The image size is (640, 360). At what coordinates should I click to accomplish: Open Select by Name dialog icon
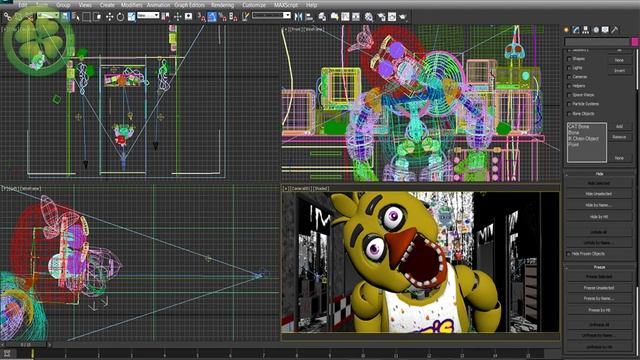point(76,17)
